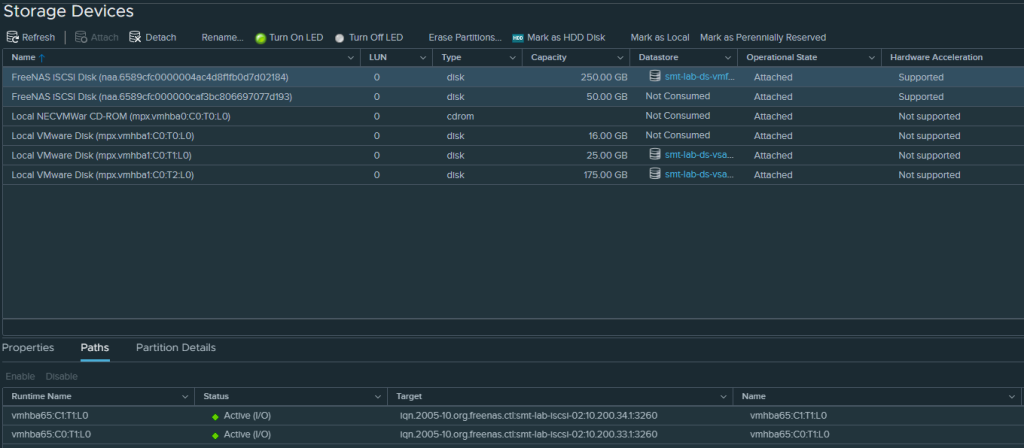Switch to the Properties tab

(28, 347)
